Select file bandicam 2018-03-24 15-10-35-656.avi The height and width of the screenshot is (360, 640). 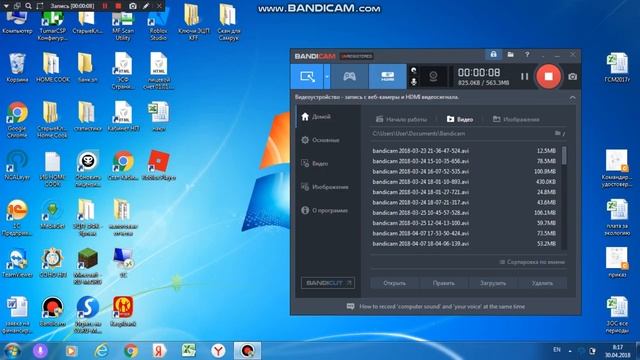tap(464, 161)
